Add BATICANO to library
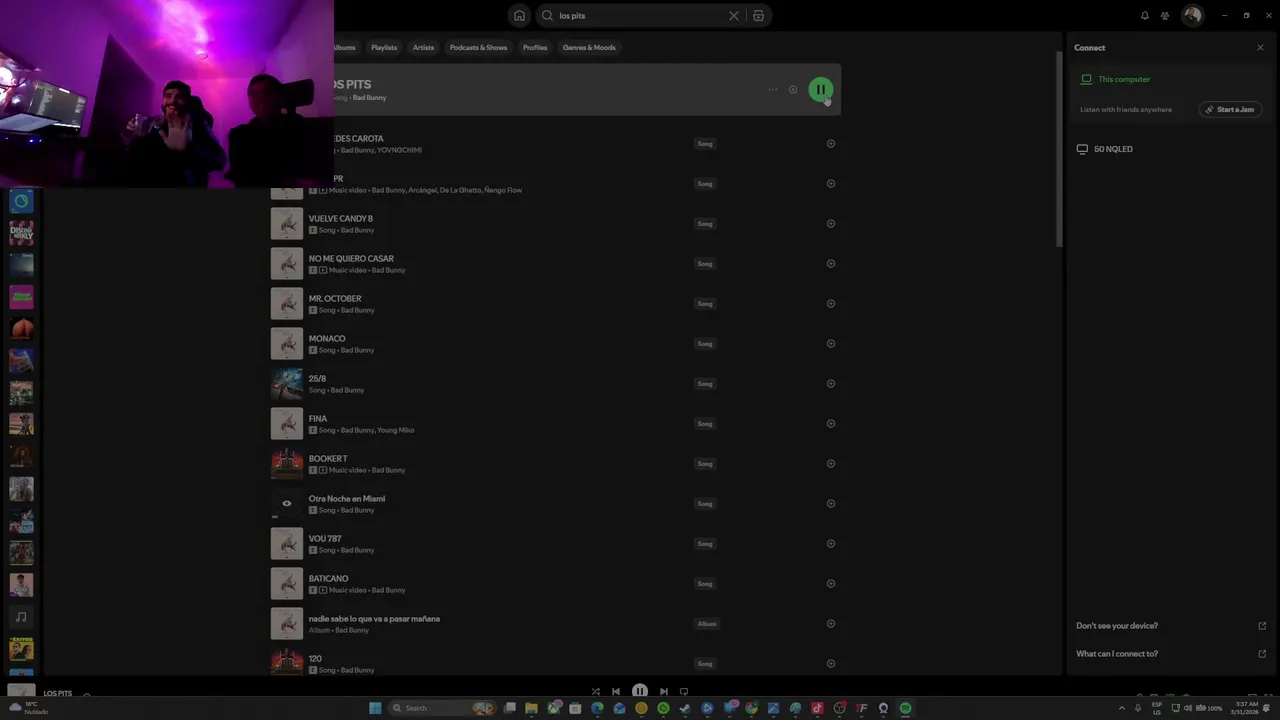The width and height of the screenshot is (1280, 720). tap(831, 584)
